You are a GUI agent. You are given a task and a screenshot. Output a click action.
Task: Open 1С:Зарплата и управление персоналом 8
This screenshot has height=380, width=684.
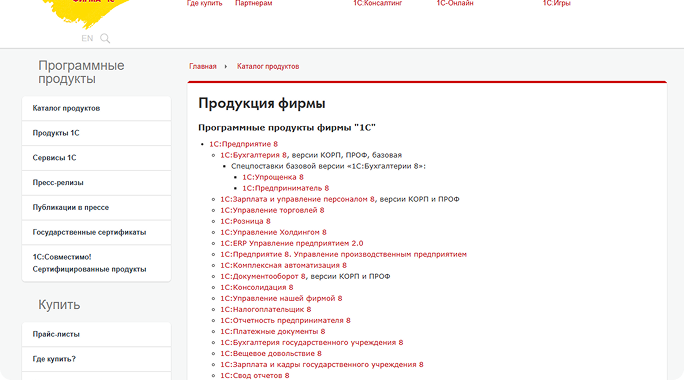[297, 199]
